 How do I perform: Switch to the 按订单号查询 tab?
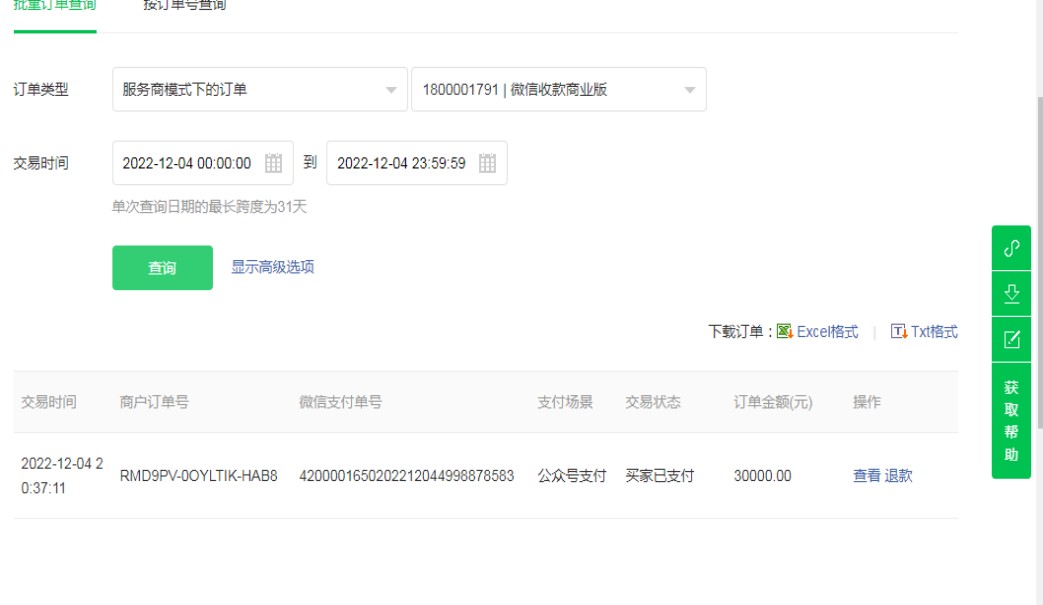click(x=184, y=6)
